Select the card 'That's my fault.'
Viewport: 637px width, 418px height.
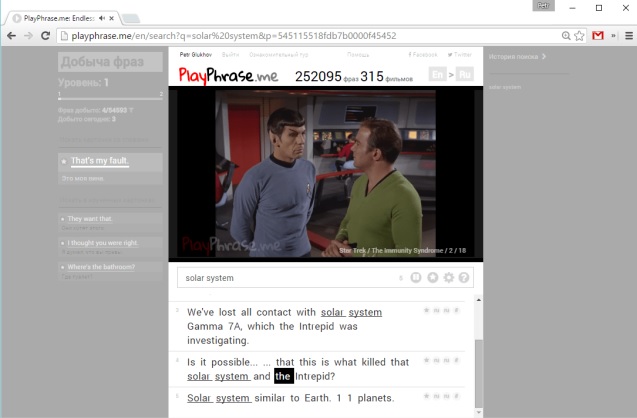coord(110,169)
